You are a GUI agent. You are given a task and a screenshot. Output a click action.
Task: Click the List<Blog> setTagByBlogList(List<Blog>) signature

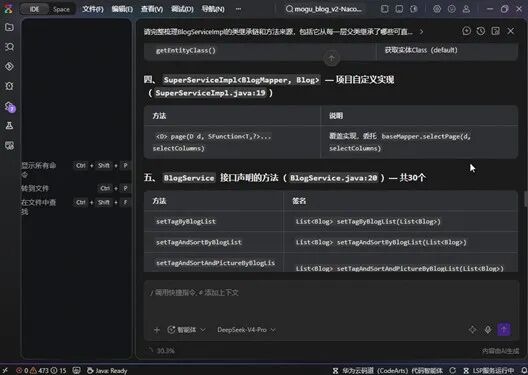tap(368, 221)
